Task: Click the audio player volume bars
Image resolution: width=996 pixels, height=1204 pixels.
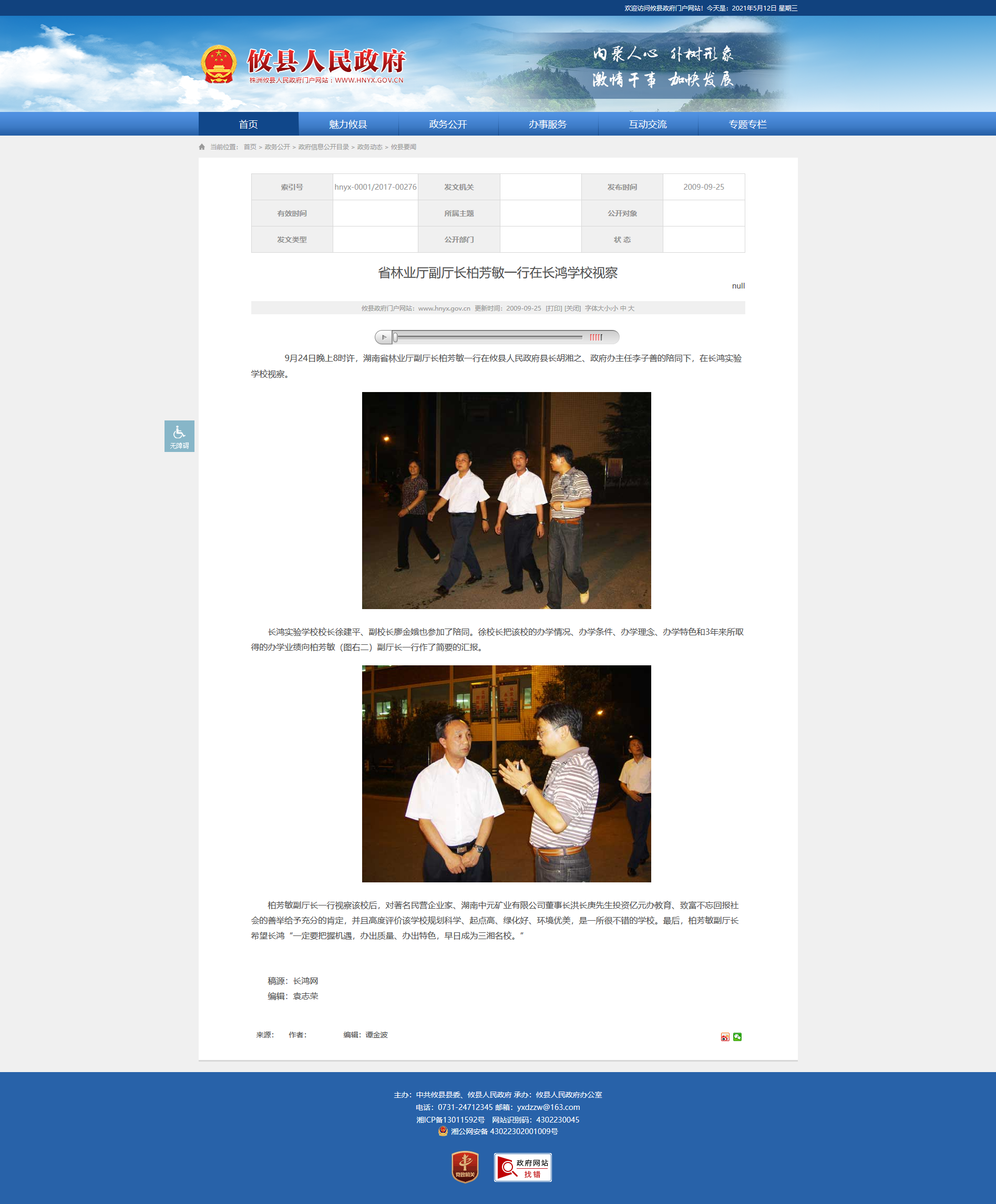Action: tap(596, 337)
